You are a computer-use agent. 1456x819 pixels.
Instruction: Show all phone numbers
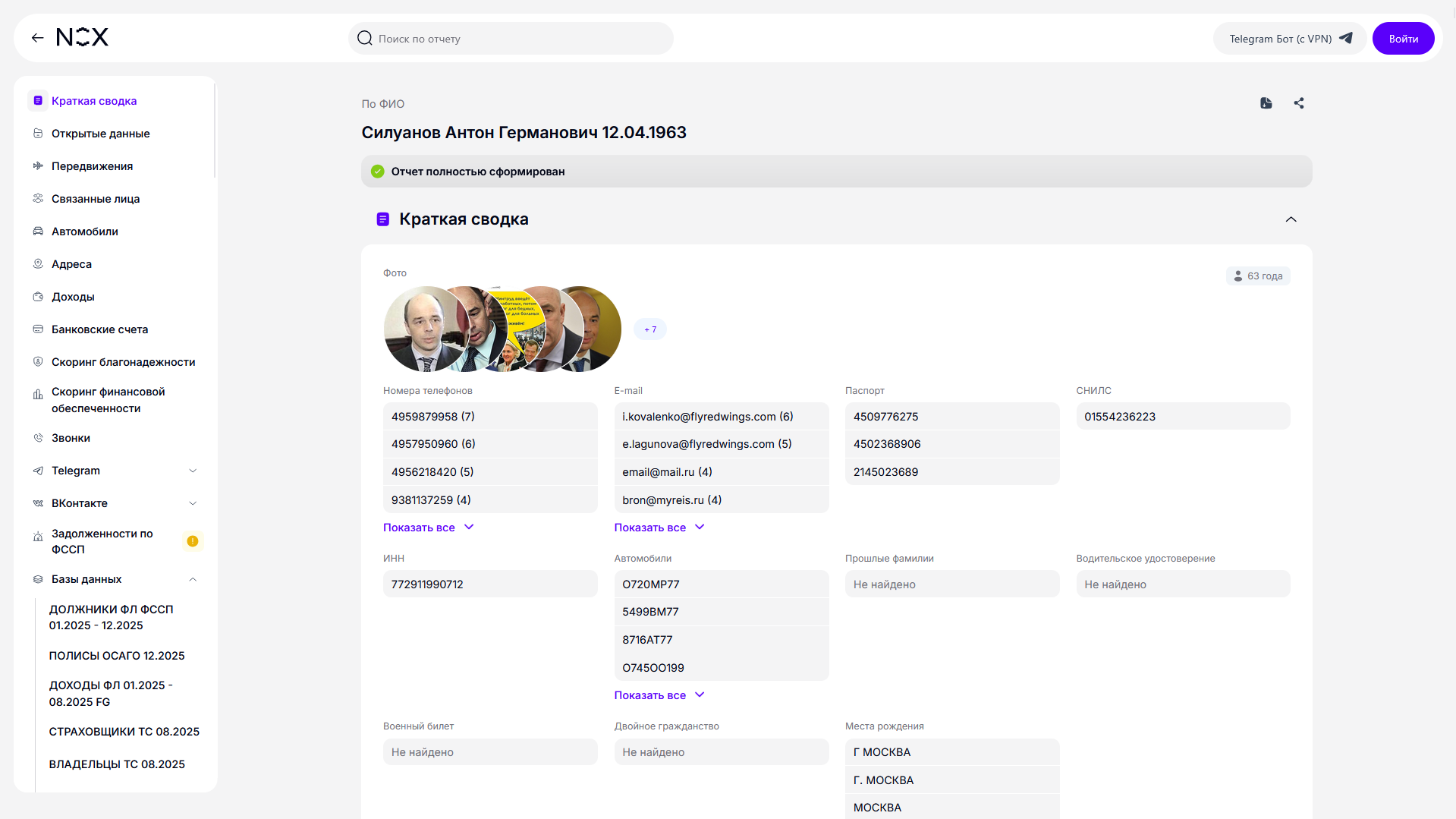pyautogui.click(x=429, y=528)
